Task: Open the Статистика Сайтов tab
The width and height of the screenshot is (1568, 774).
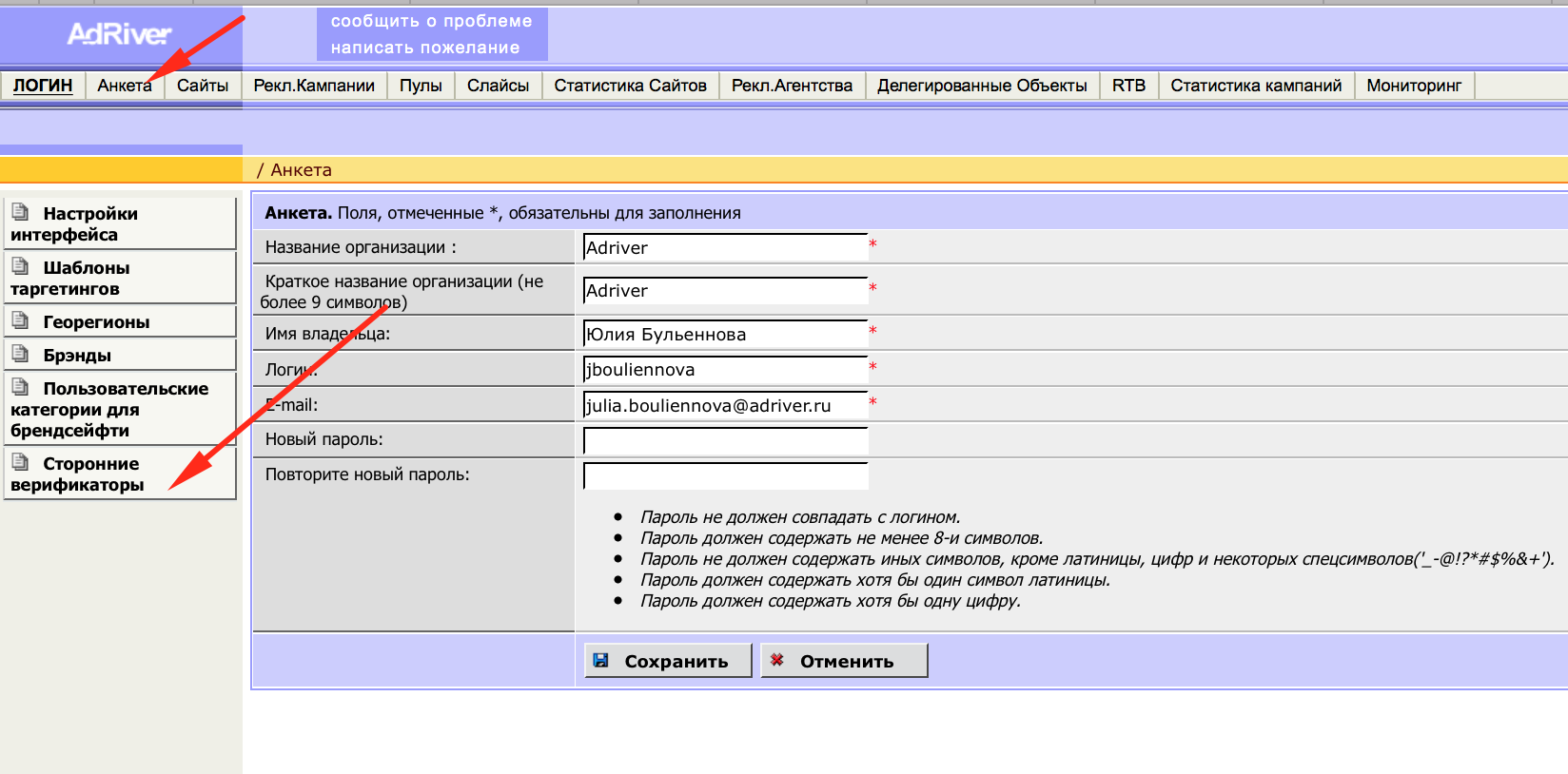Action: click(x=630, y=86)
